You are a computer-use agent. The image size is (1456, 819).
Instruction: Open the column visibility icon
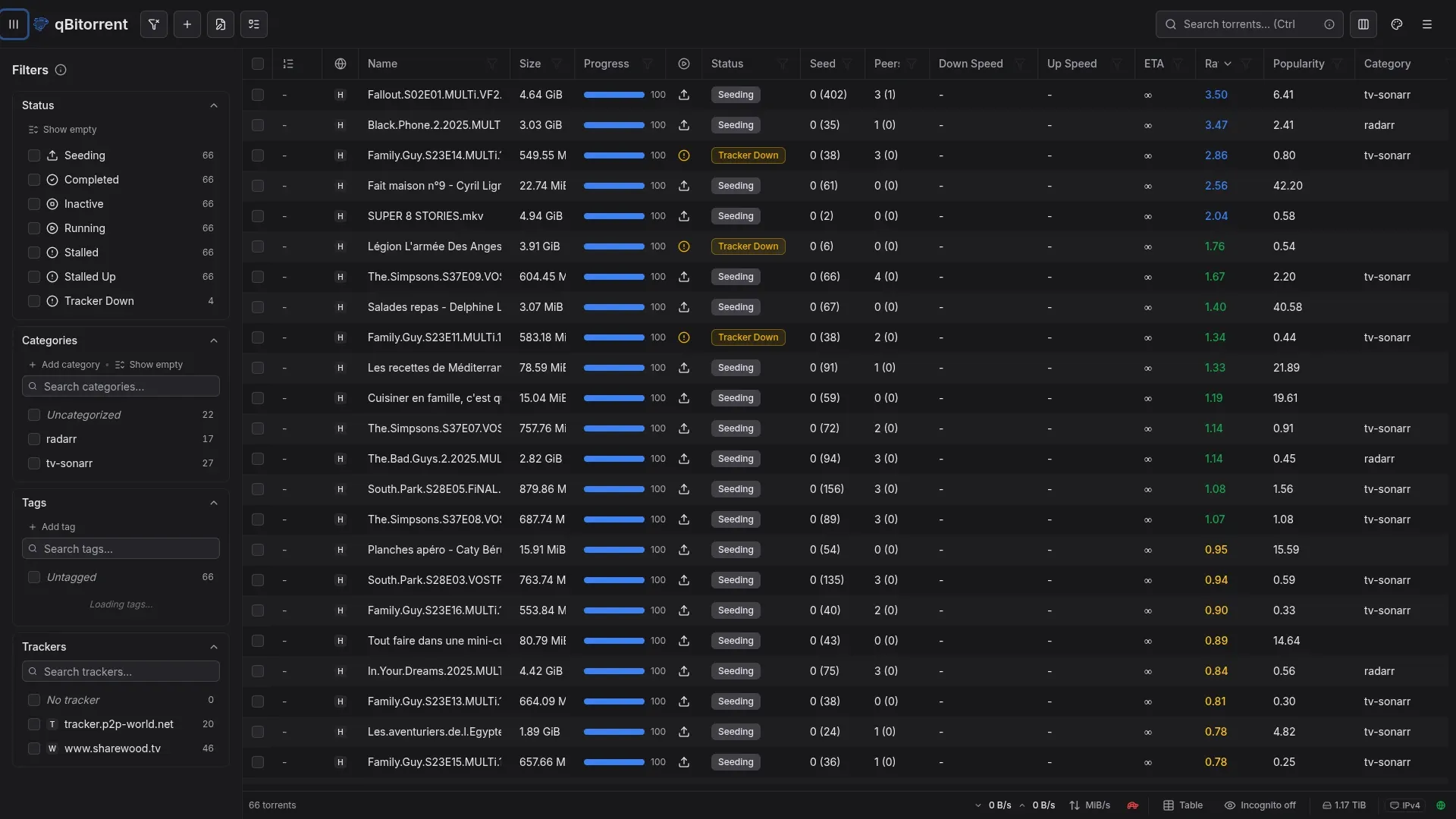(1363, 24)
